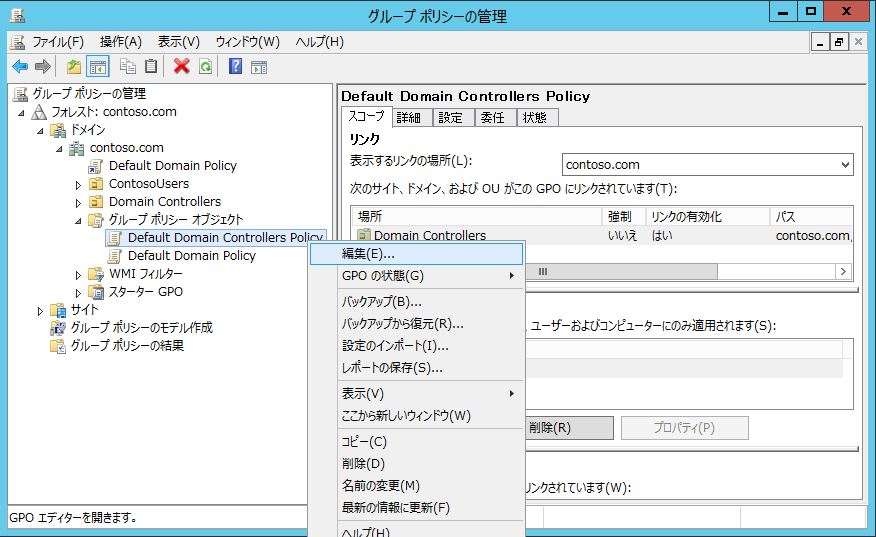Expand the WMI フィルター node
Viewport: 876px width, 537px height.
tap(79, 274)
